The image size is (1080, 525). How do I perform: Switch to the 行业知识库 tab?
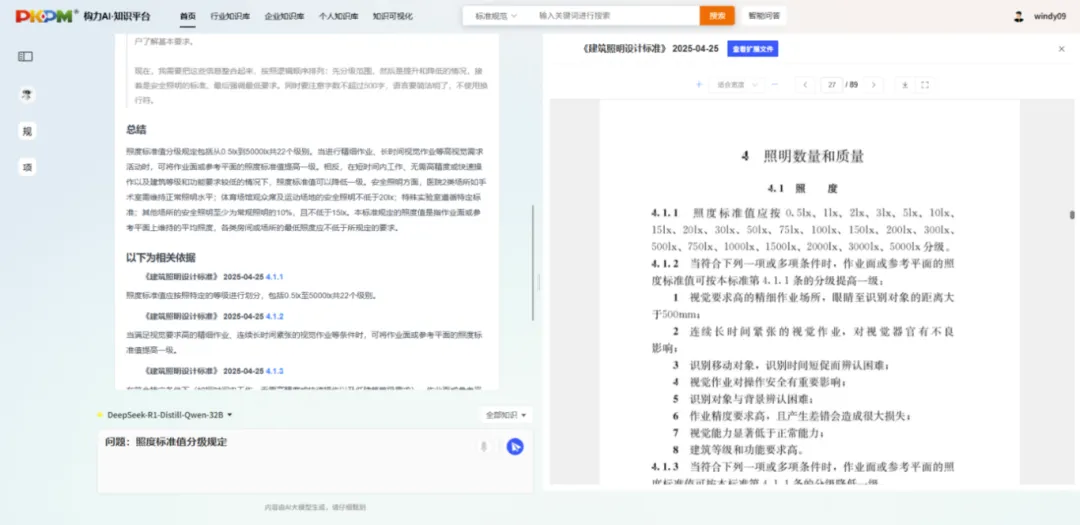click(230, 16)
